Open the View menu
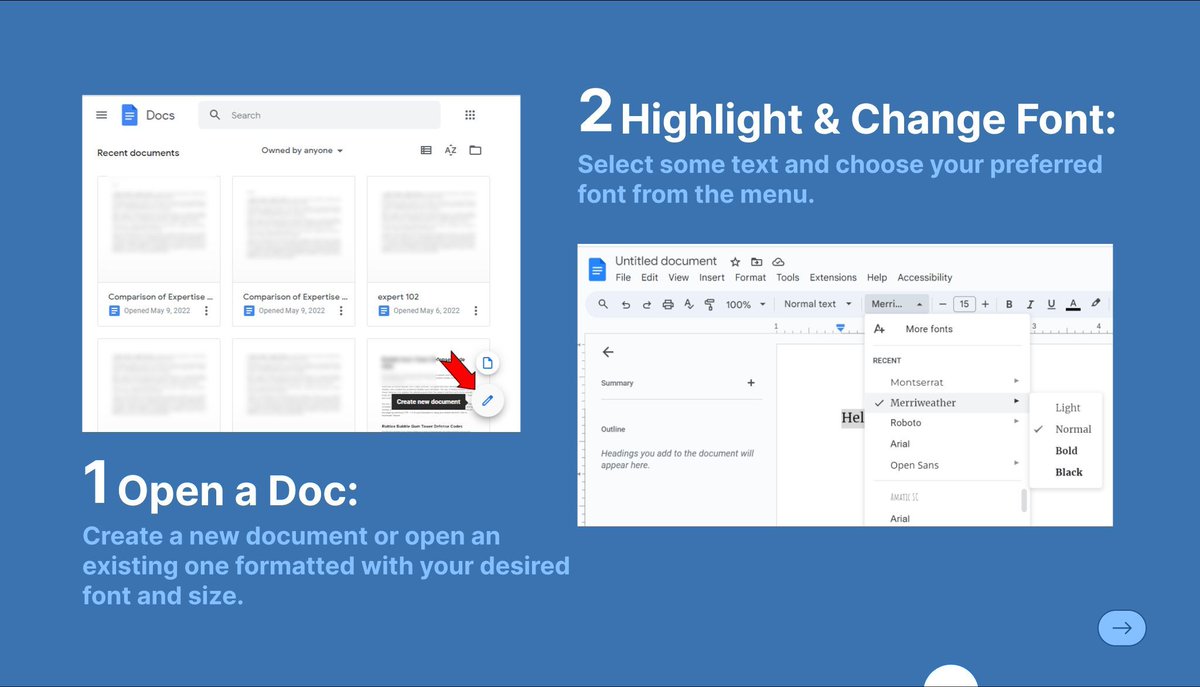The image size is (1200, 687). click(x=679, y=278)
